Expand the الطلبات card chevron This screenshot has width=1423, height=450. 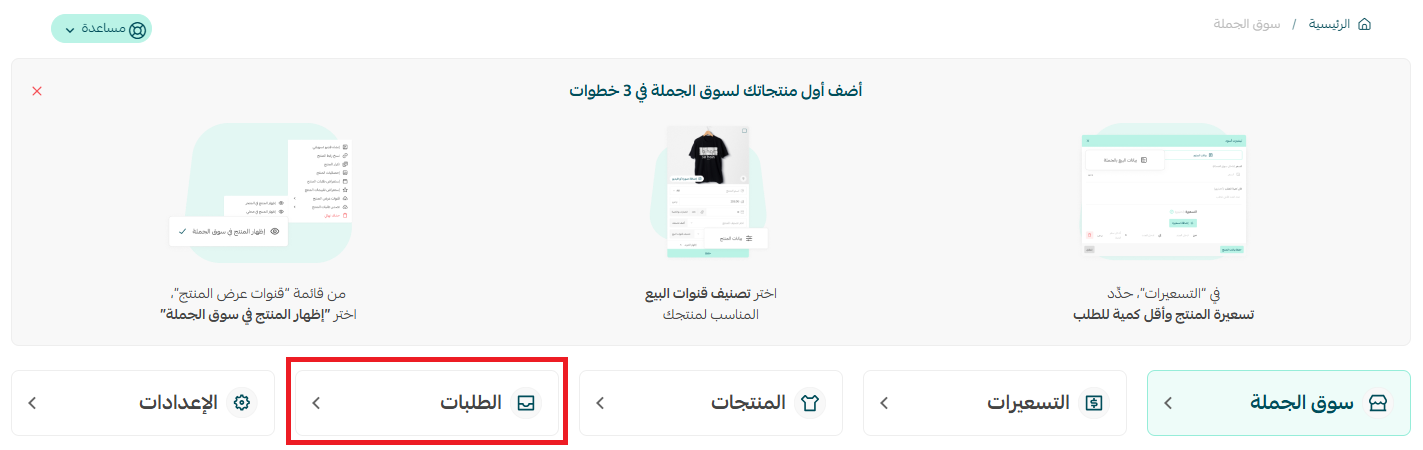pos(316,403)
